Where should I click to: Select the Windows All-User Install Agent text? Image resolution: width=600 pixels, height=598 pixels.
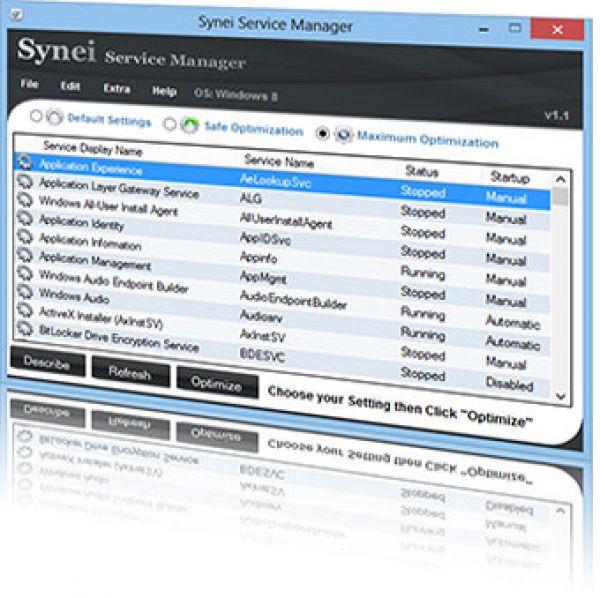[x=109, y=205]
